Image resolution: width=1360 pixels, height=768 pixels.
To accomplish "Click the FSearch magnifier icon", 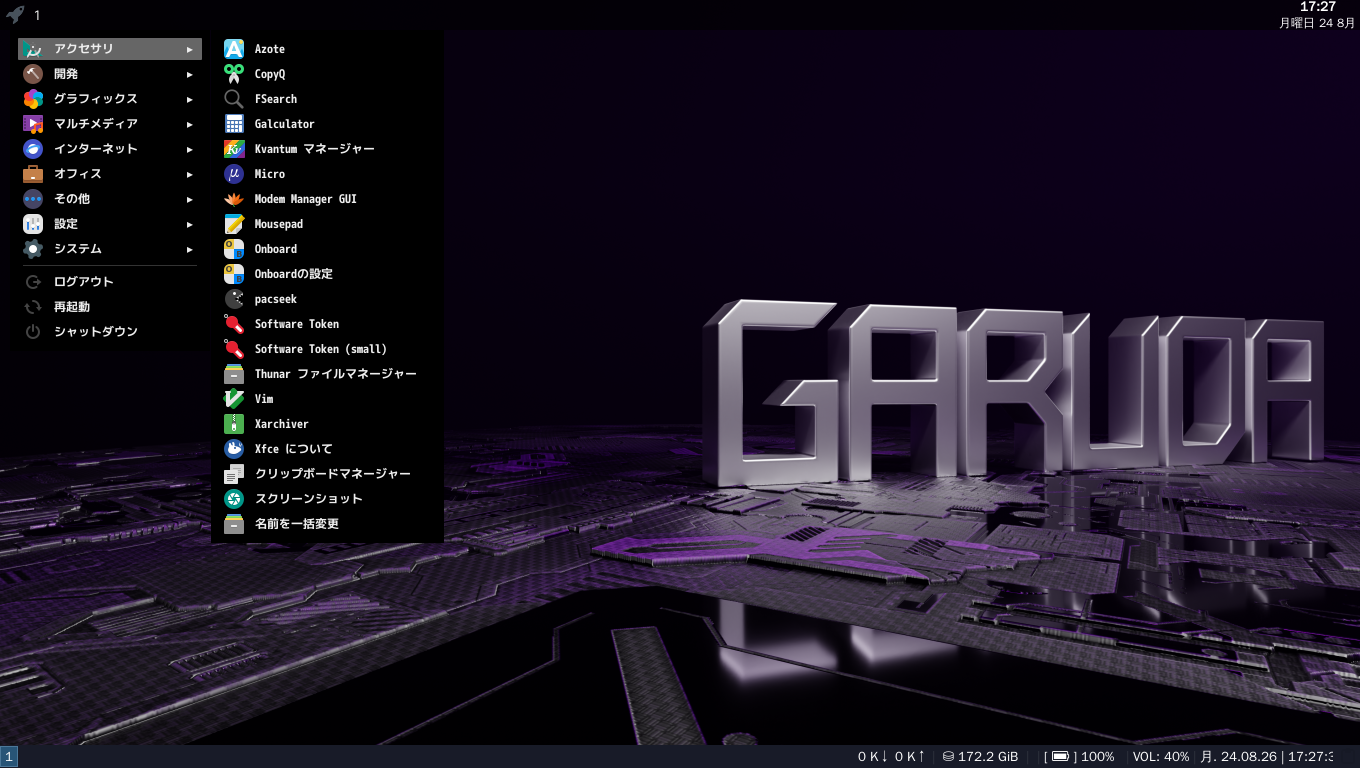I will [234, 99].
